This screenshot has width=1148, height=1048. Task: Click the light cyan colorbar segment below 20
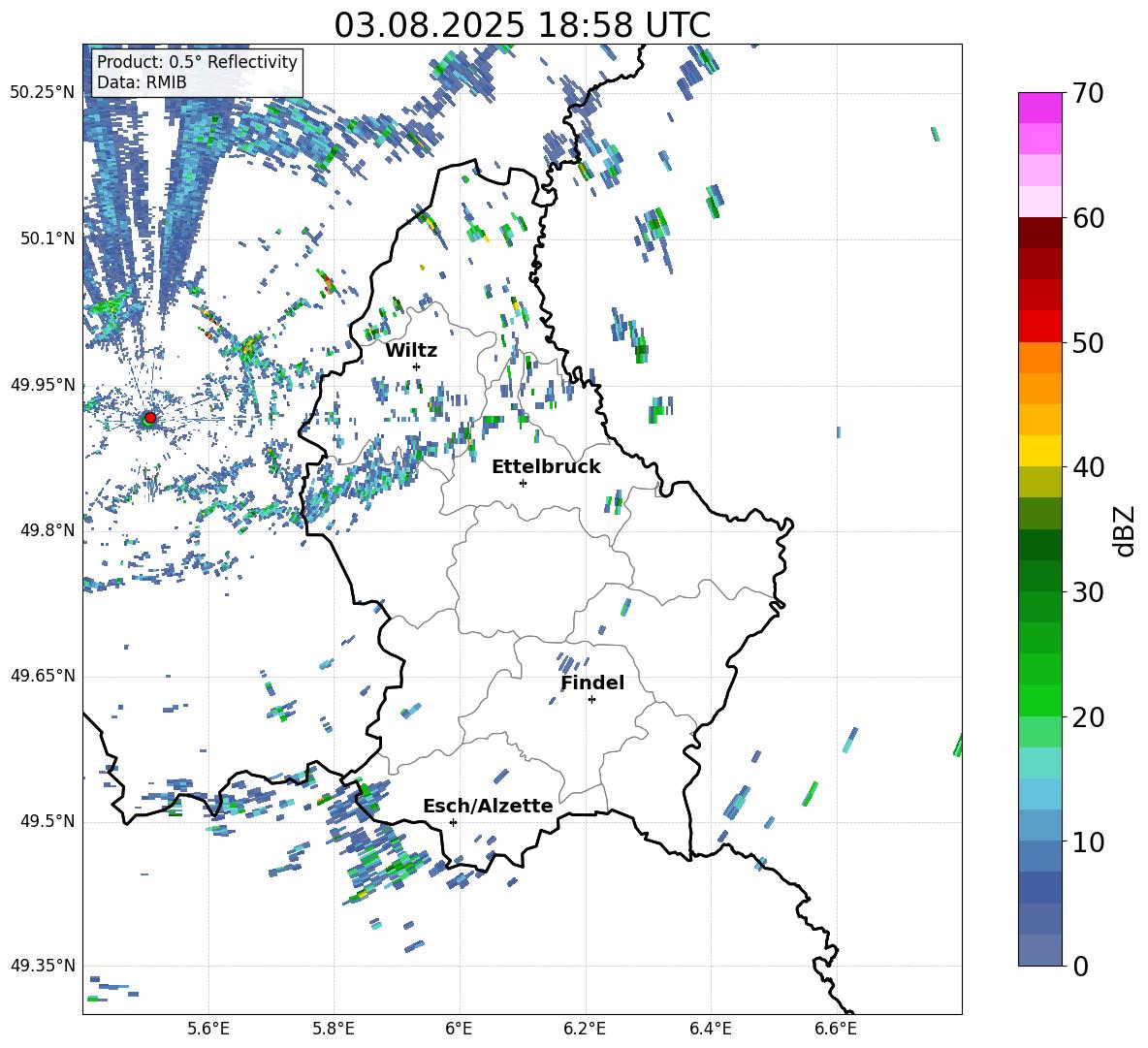[x=1040, y=763]
